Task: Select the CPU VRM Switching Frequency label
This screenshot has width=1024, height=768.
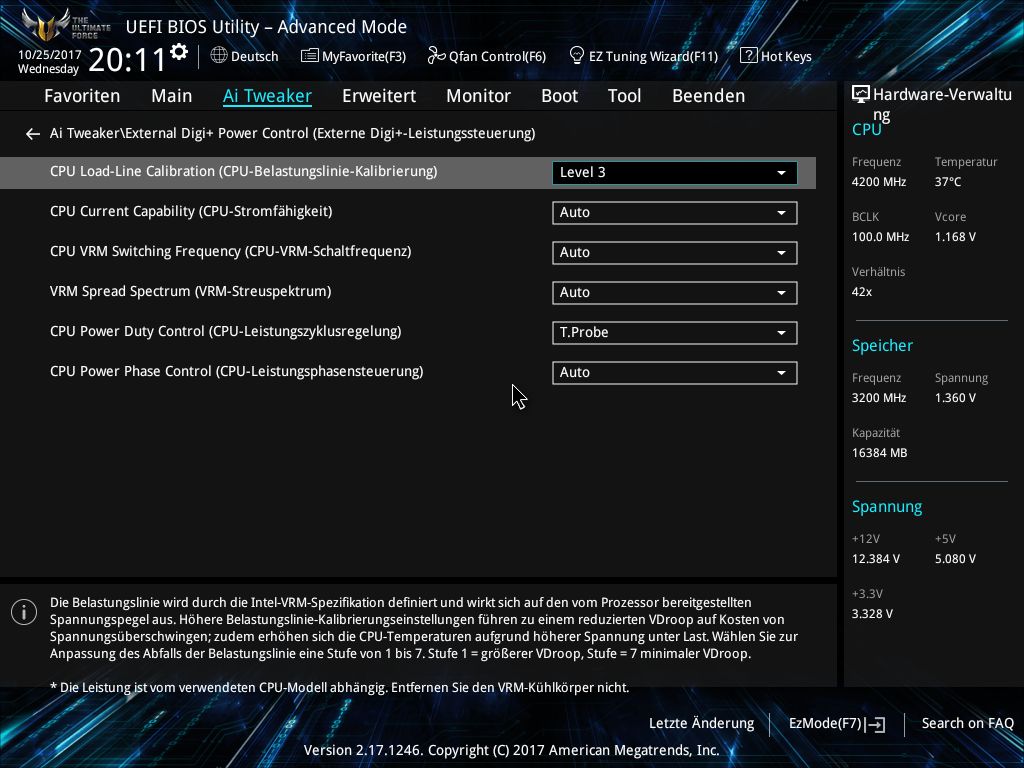Action: click(x=231, y=251)
